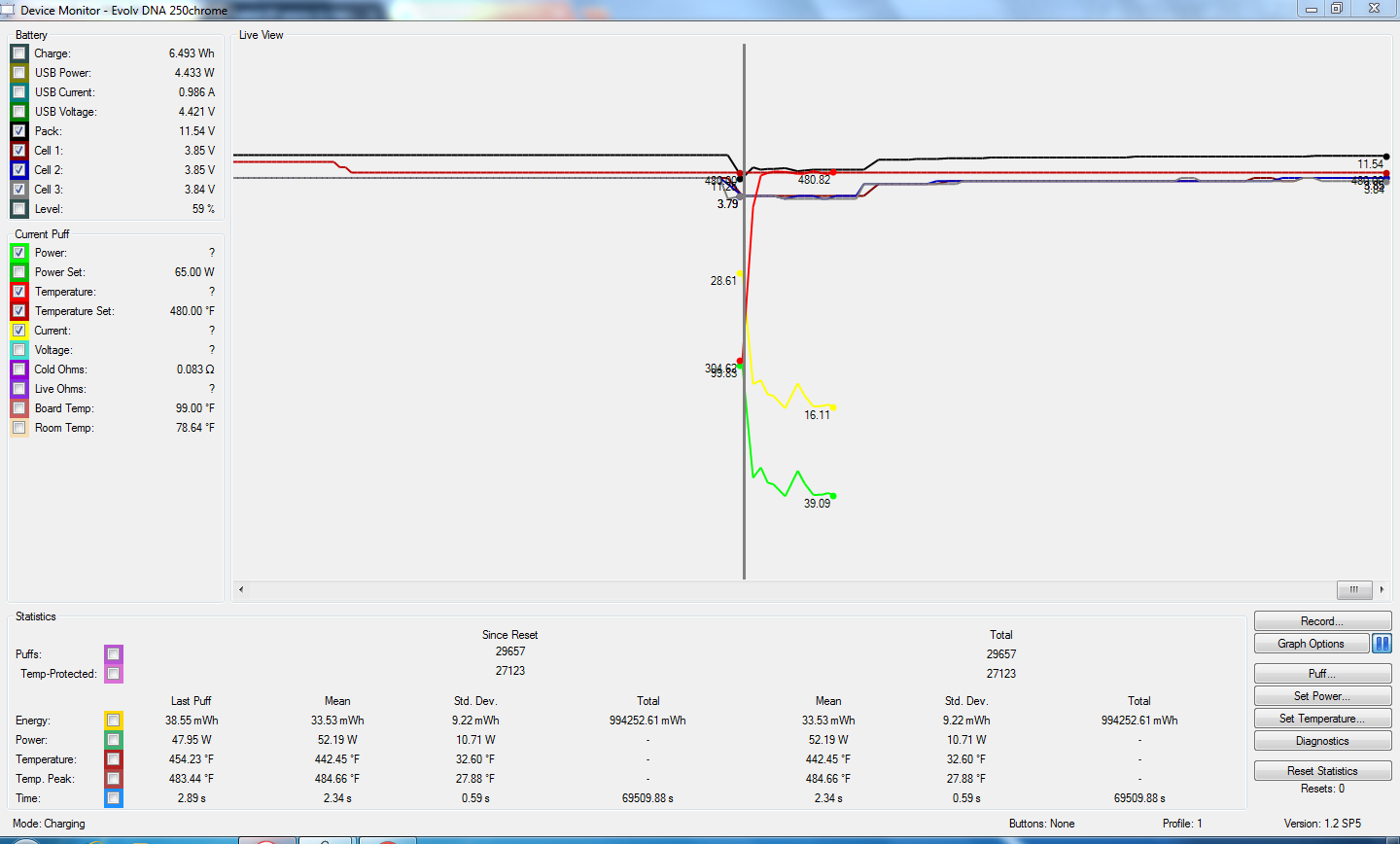Click the graph's left scroll arrow
Screen dimensions: 1400x844
(241, 589)
